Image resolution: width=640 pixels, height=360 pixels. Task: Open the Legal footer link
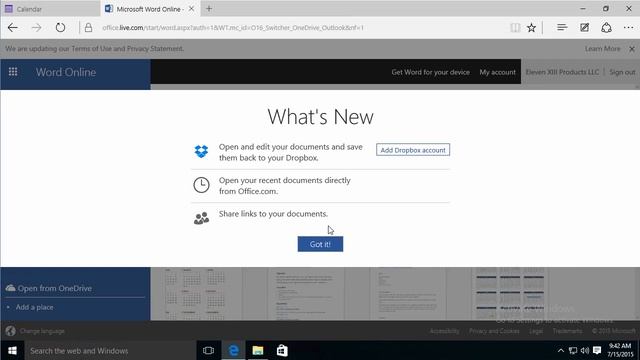[x=536, y=331]
